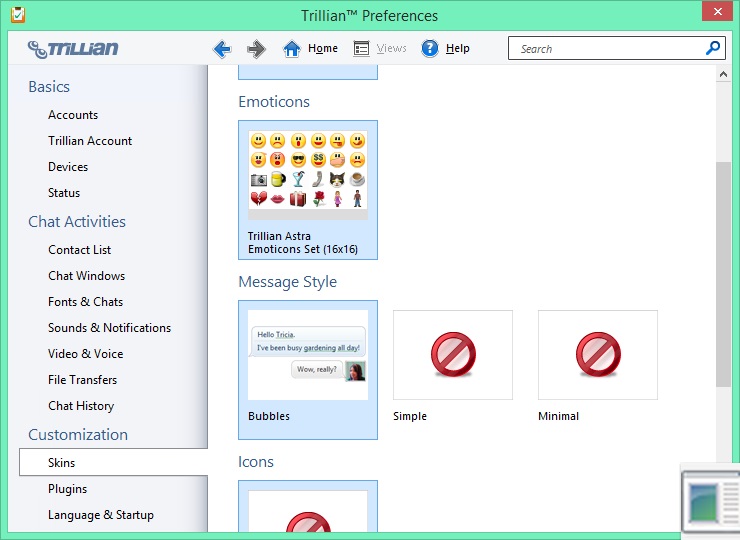
Task: Click the Views label in the toolbar
Action: pyautogui.click(x=391, y=48)
